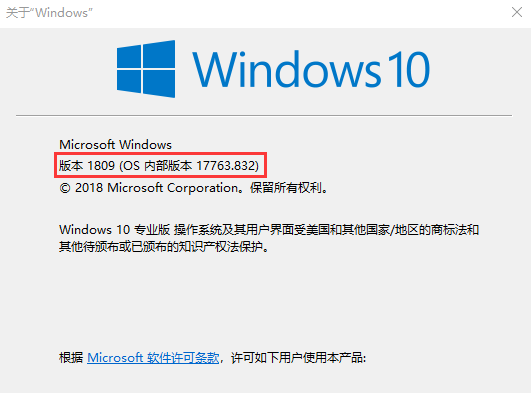This screenshot has height=393, width=531.
Task: Click the Microsoft Corporation text
Action: tap(172, 188)
